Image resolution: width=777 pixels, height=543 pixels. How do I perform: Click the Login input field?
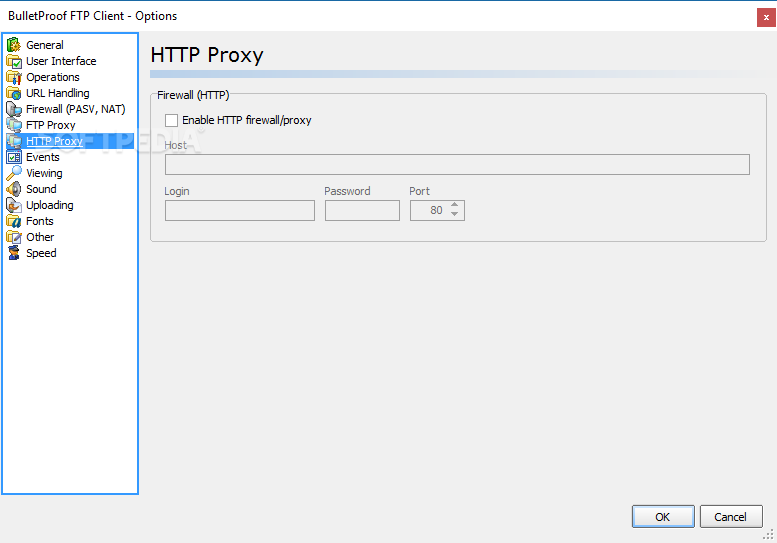(240, 211)
